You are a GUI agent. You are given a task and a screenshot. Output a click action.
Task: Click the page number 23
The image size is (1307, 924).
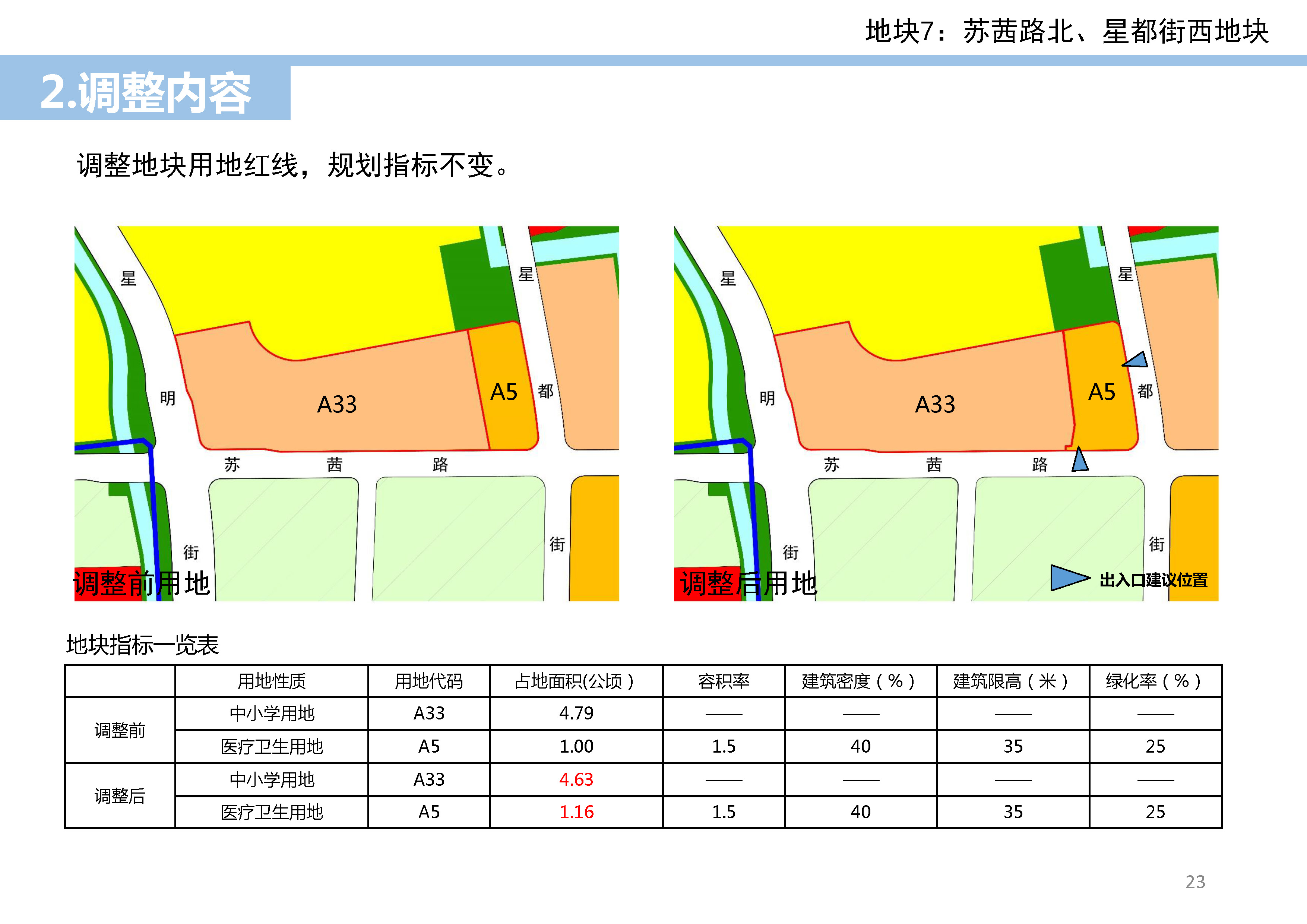point(1195,881)
